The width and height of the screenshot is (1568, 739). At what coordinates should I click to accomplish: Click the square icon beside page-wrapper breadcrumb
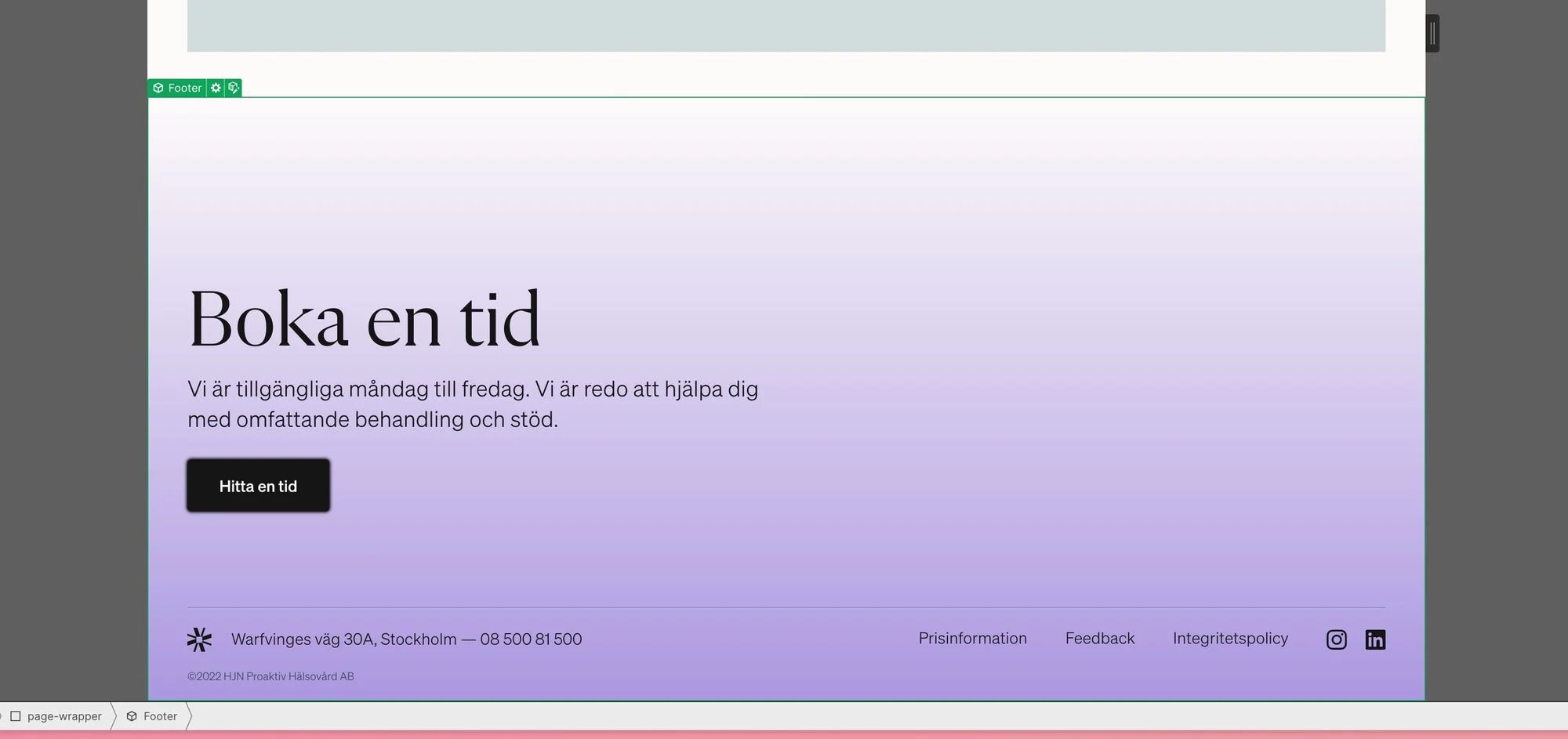17,715
